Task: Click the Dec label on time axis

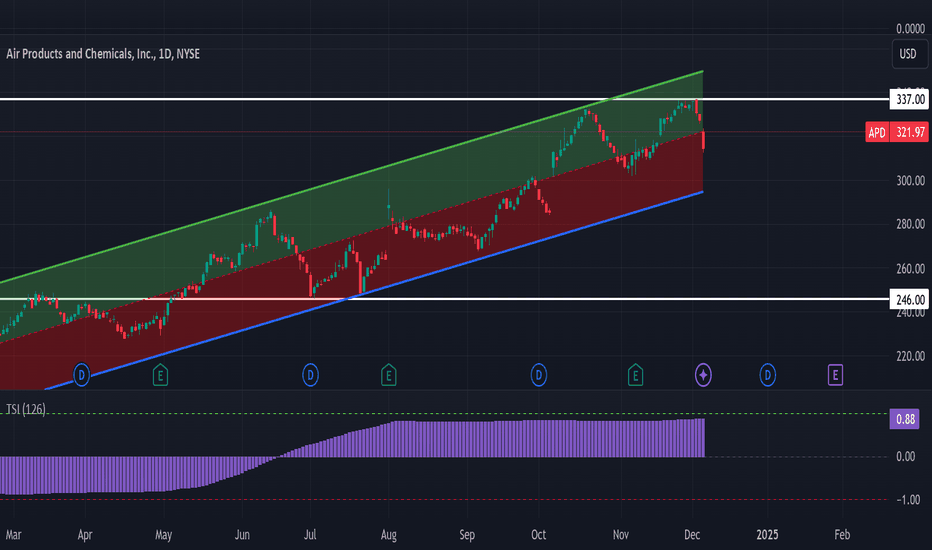Action: pos(692,535)
